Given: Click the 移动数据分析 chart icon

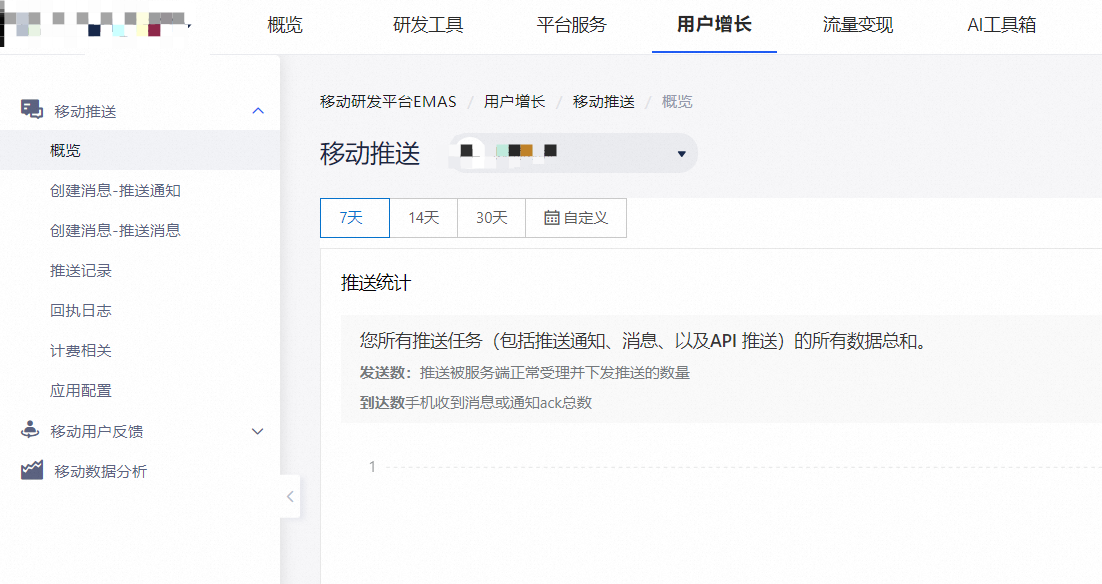Looking at the screenshot, I should (x=32, y=470).
